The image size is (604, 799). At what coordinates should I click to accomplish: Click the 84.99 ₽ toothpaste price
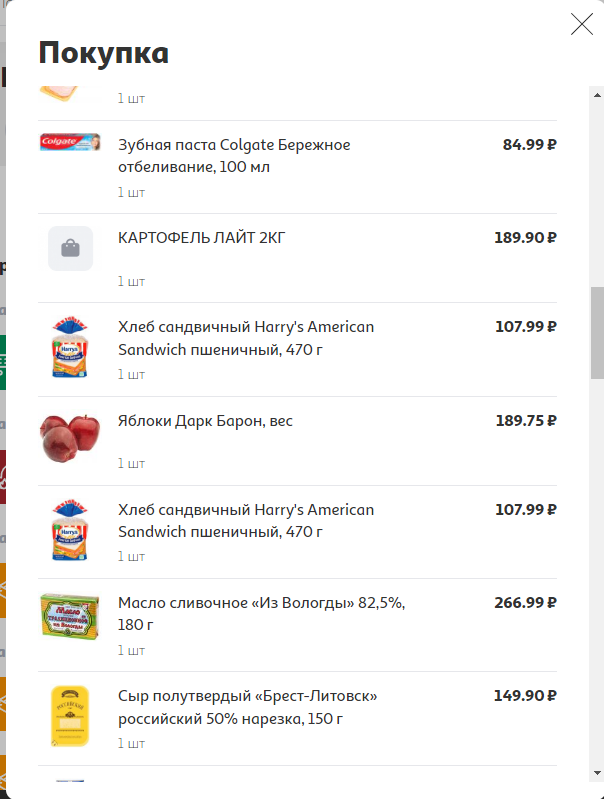point(529,145)
